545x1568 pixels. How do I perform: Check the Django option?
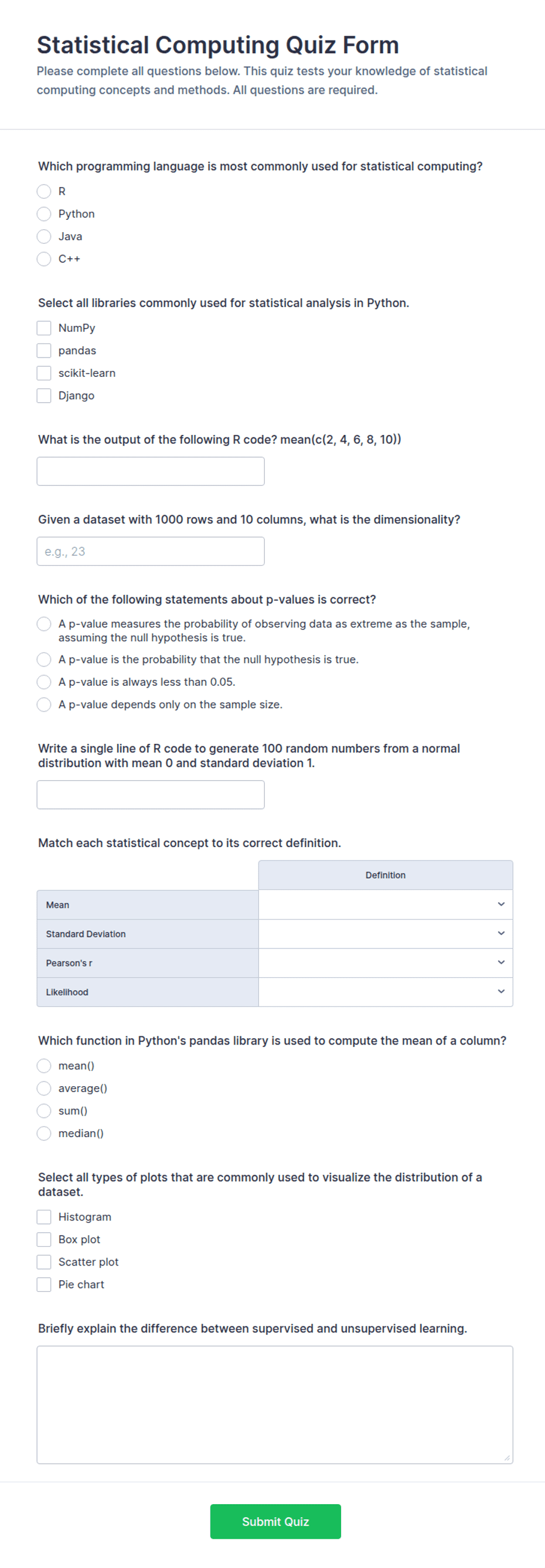click(44, 396)
